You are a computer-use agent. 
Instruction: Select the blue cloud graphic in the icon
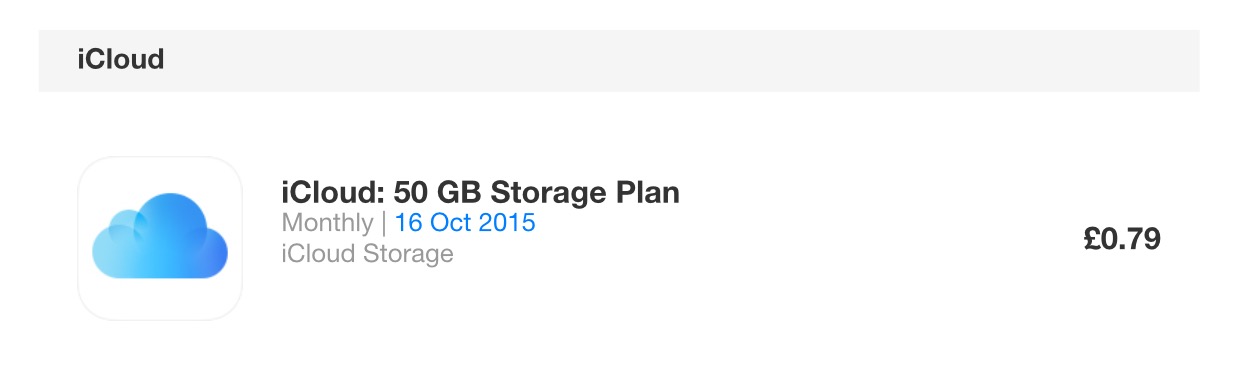160,236
